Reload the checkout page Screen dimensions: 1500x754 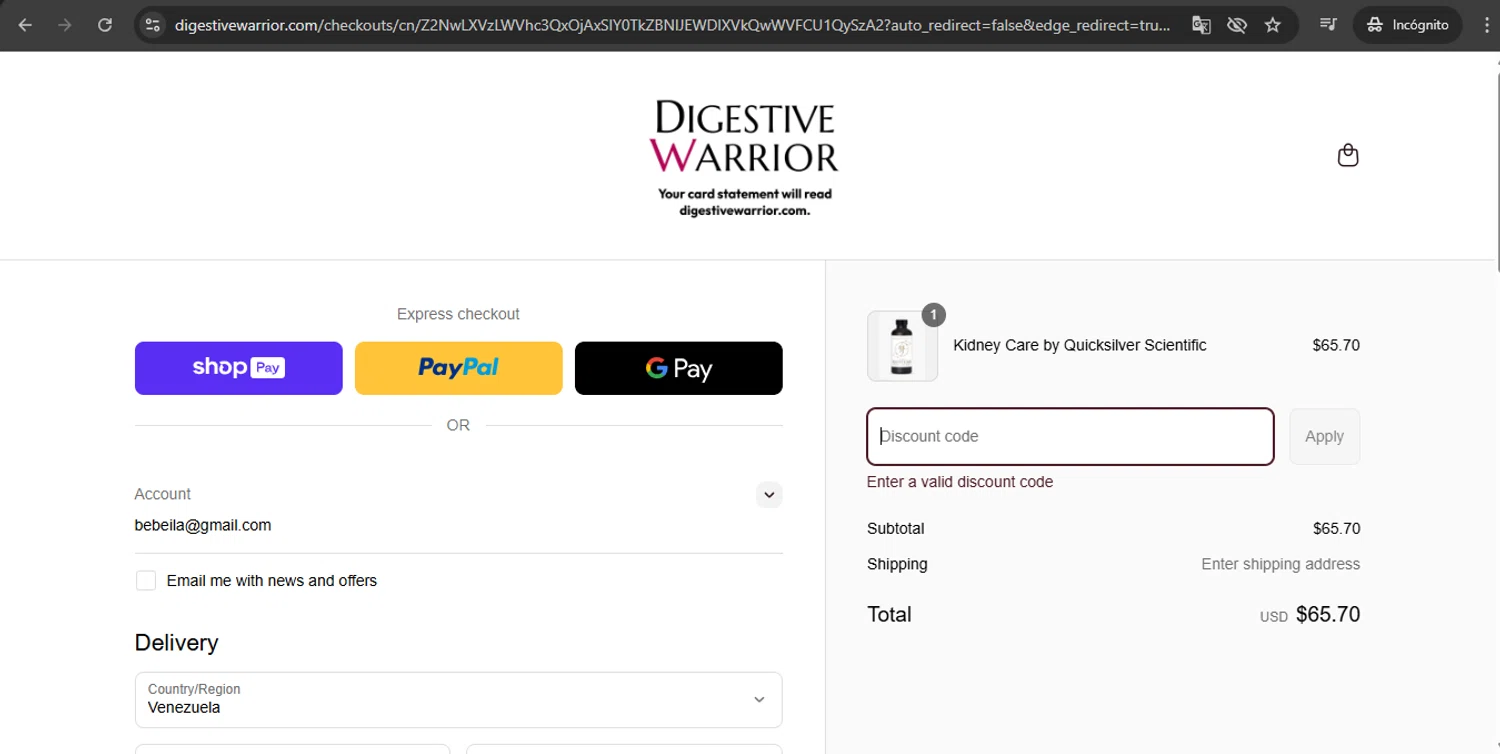[x=105, y=25]
